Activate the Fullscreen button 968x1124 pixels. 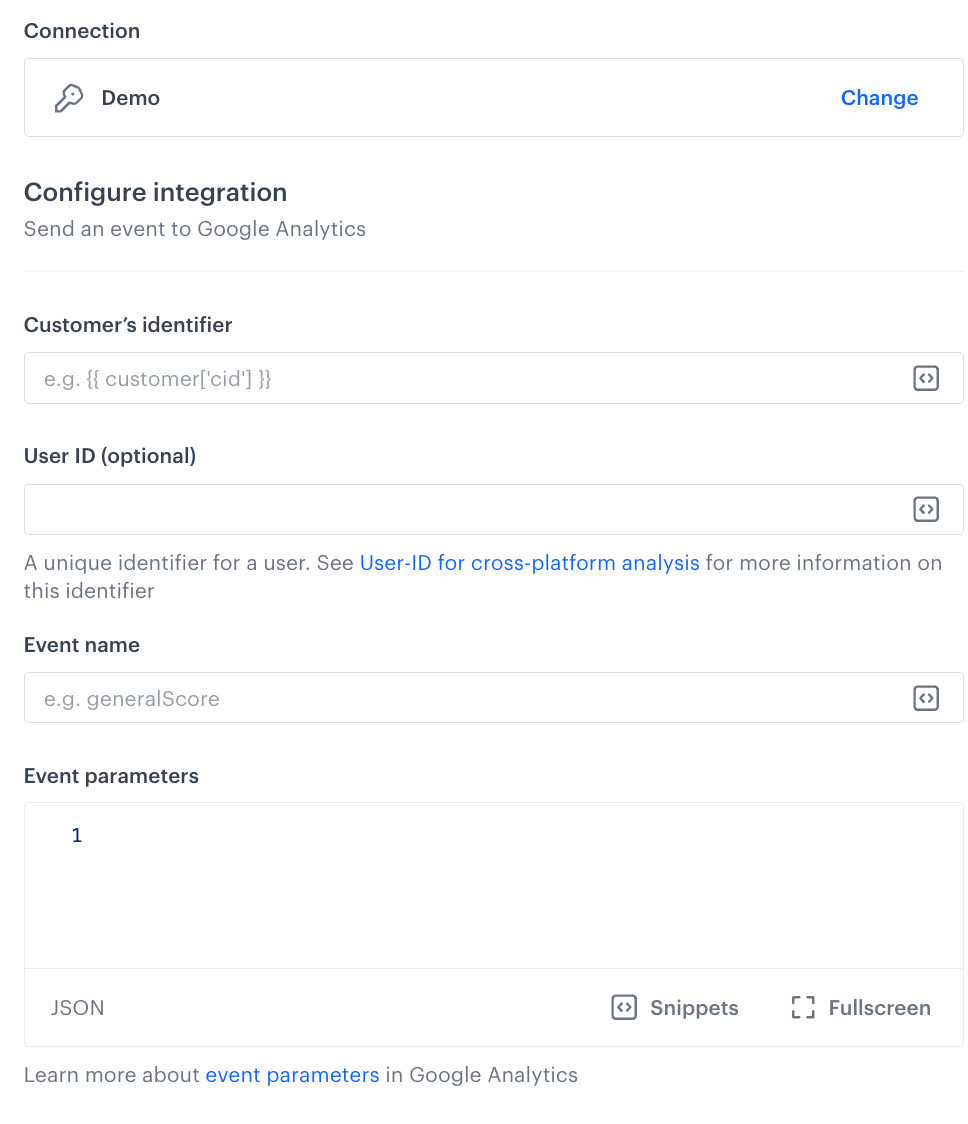858,1007
